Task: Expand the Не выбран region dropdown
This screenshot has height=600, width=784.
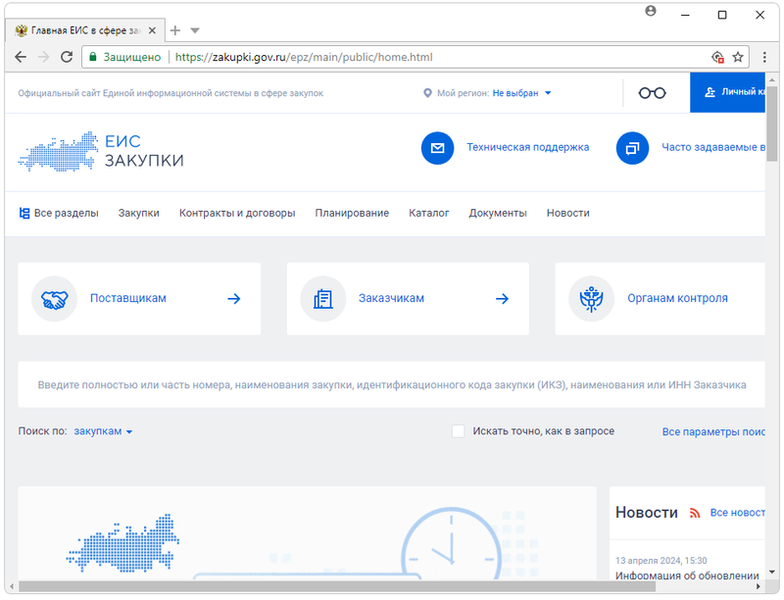Action: [522, 93]
